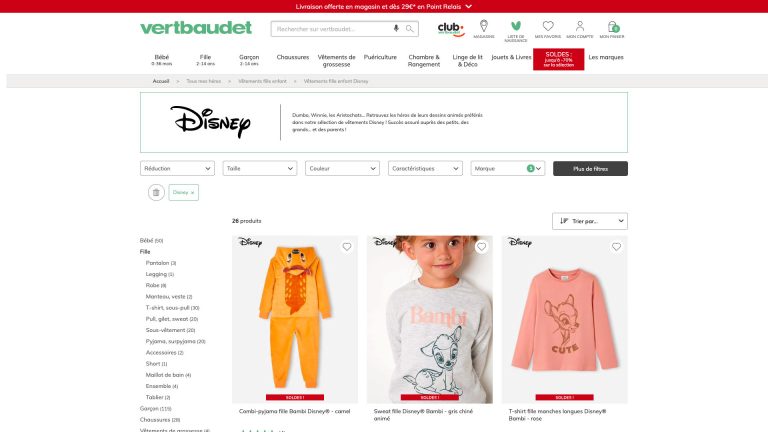The height and width of the screenshot is (432, 768).
Task: Expand the Réduction filter dropdown
Action: [177, 168]
